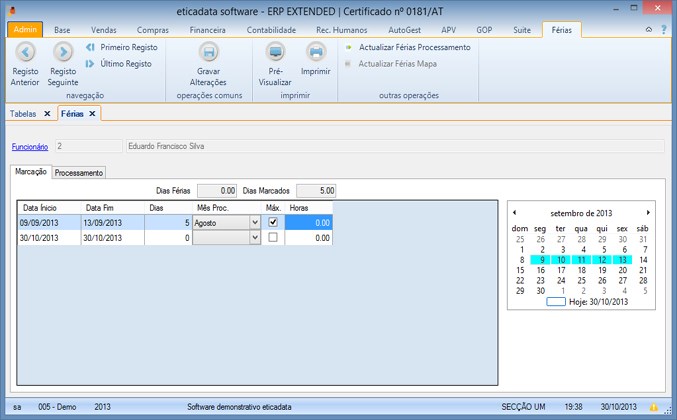Select day 20 in the September calendar
Screen dimensions: 677x420
pyautogui.click(x=622, y=270)
